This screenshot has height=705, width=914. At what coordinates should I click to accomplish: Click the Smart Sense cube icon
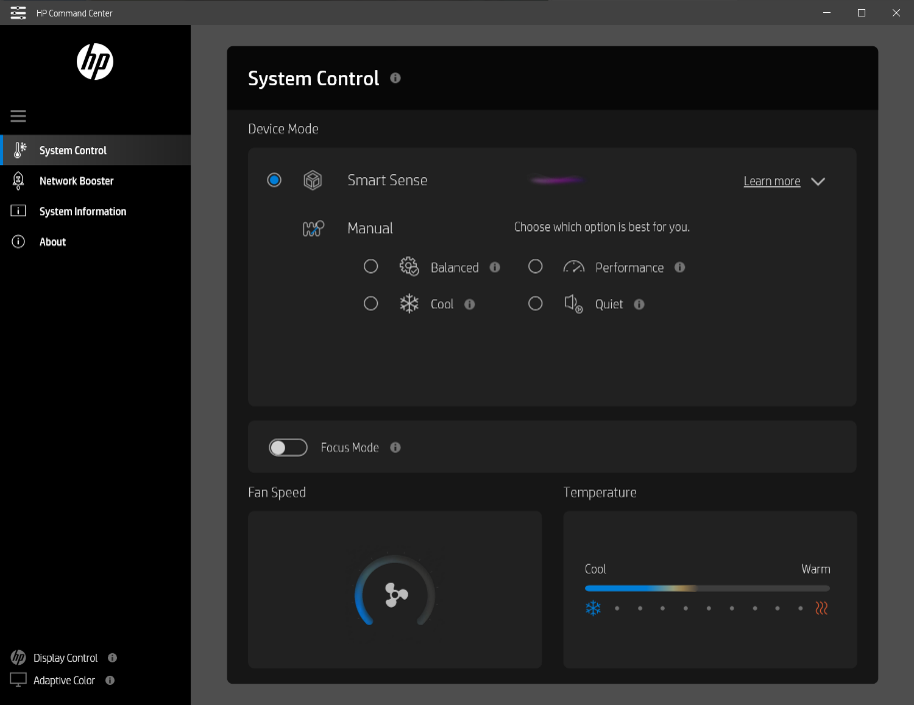tap(313, 180)
